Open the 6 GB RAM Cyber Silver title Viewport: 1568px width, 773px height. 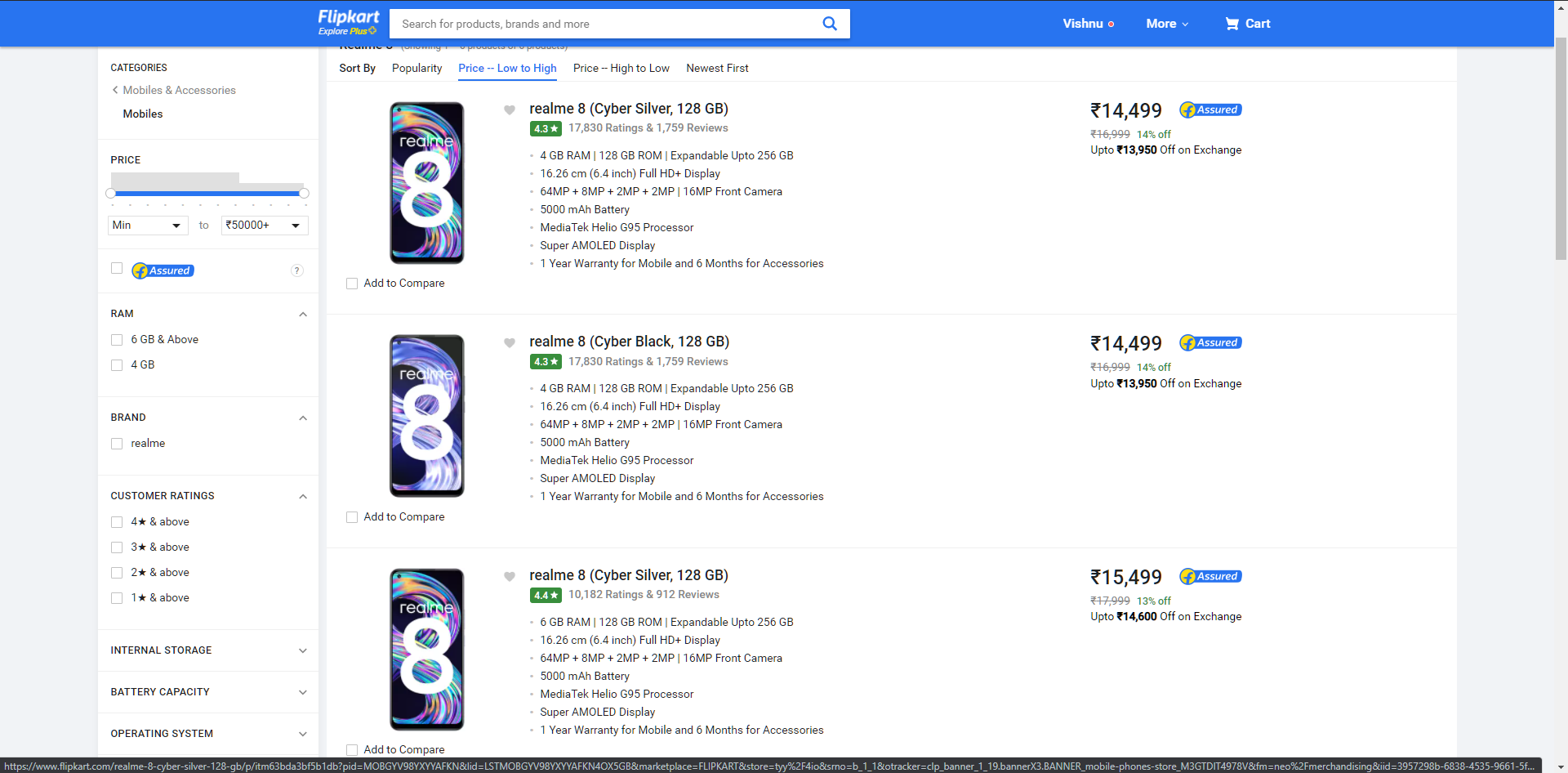(629, 575)
